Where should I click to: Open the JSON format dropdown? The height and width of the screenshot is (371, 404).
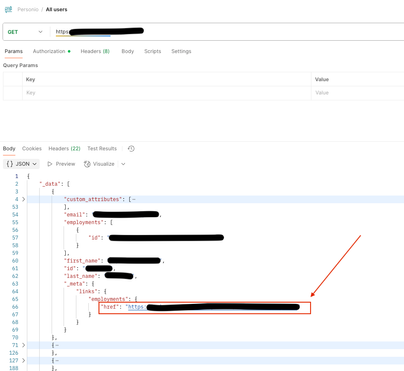coord(21,164)
